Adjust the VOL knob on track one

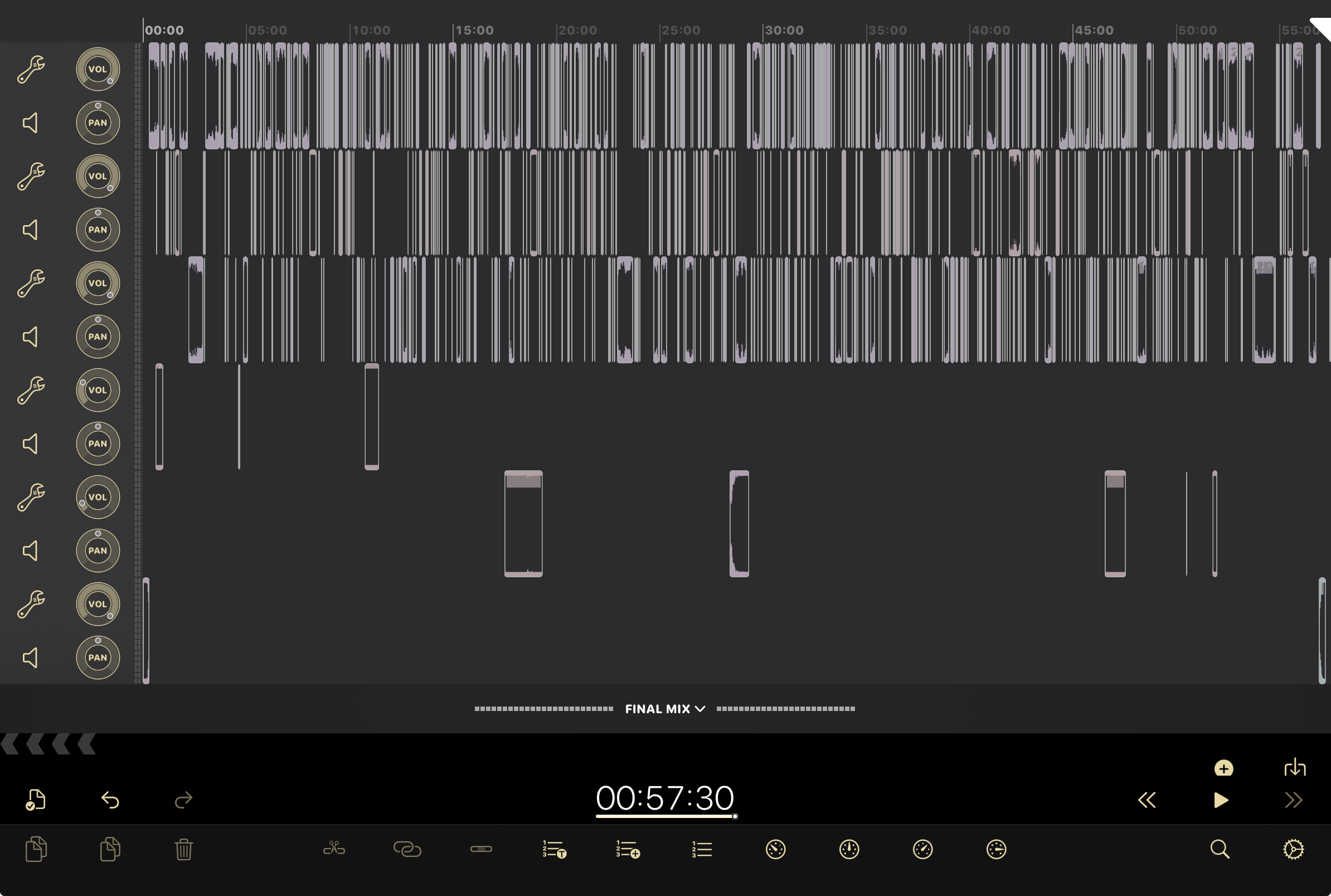(96, 68)
